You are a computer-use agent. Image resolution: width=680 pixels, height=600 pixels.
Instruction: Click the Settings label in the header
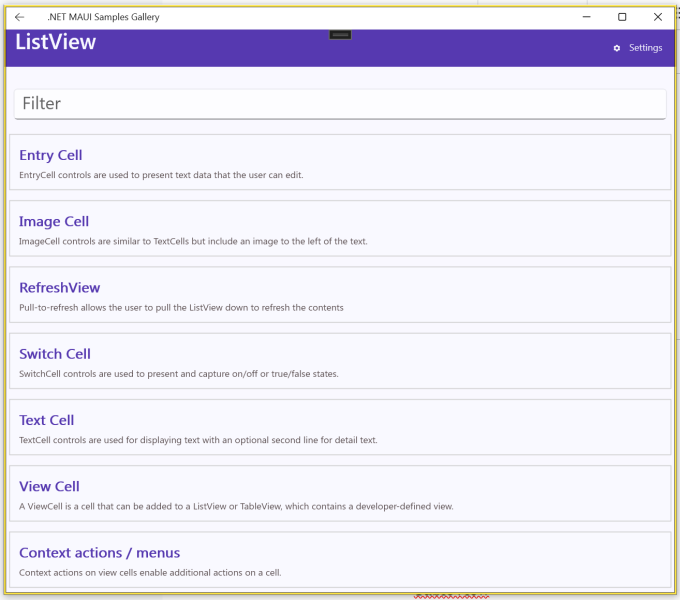pos(645,48)
